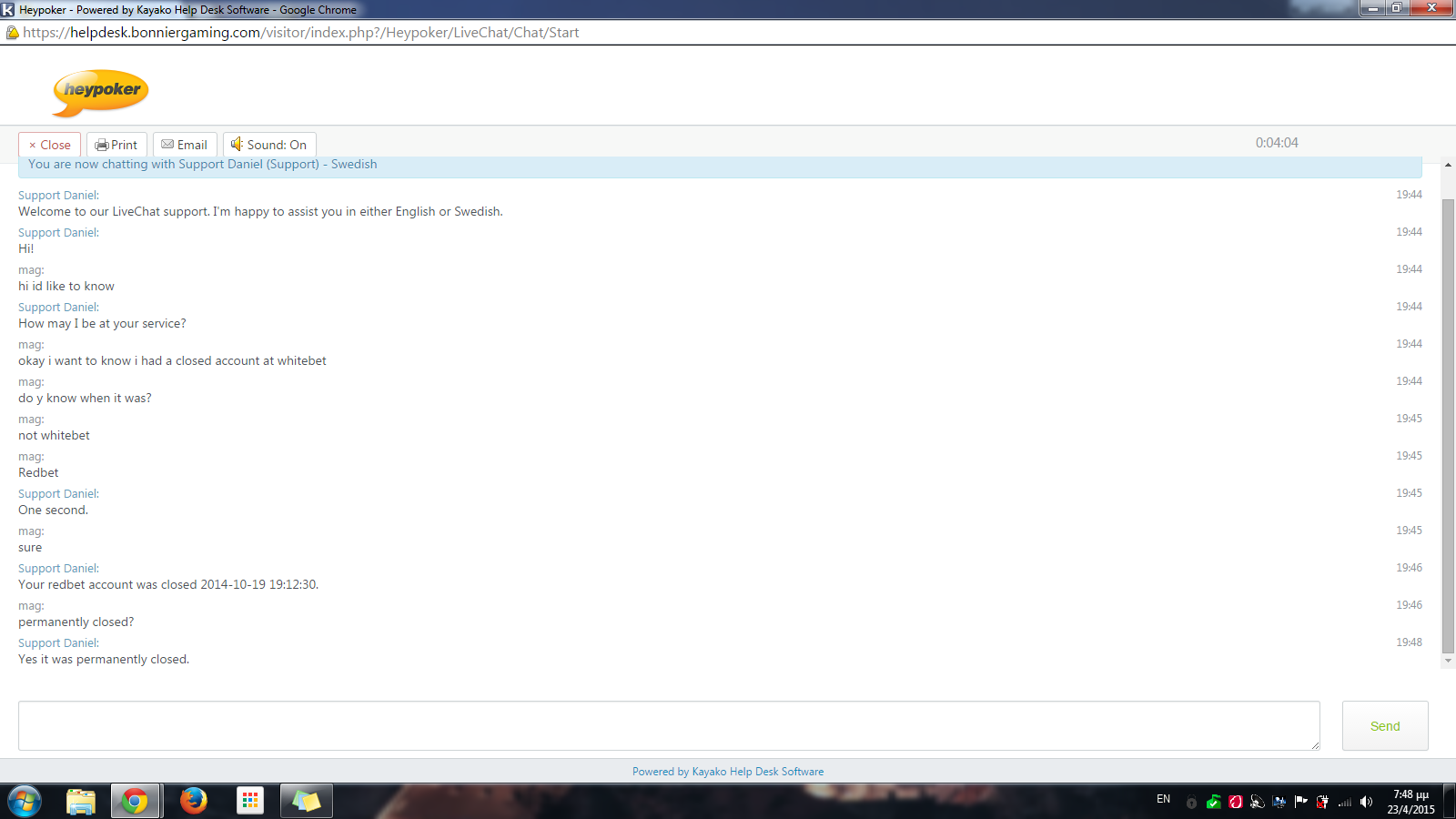Click the power plug tray icon

[1322, 802]
